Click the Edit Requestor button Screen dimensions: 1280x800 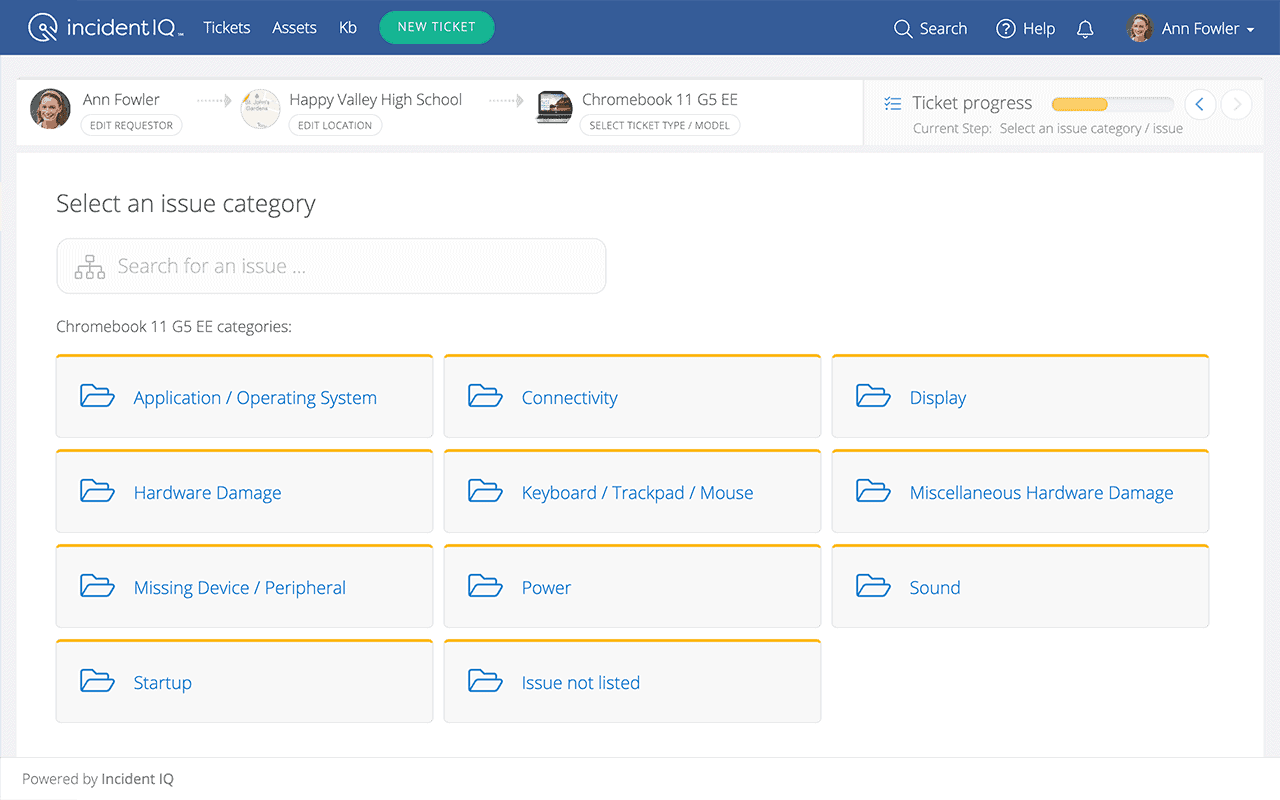131,126
